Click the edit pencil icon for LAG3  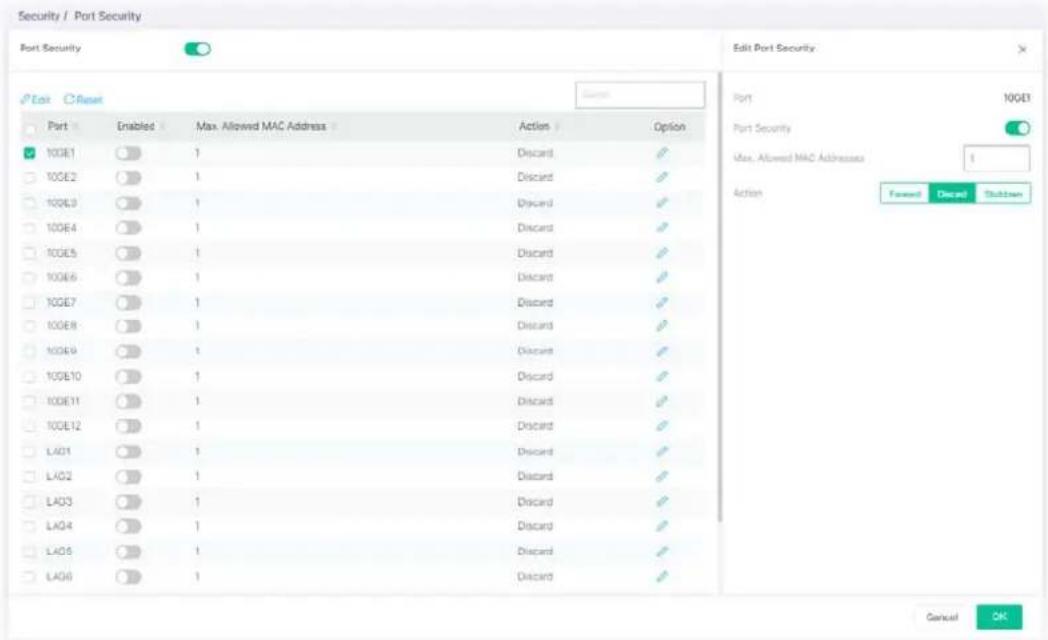click(x=662, y=502)
